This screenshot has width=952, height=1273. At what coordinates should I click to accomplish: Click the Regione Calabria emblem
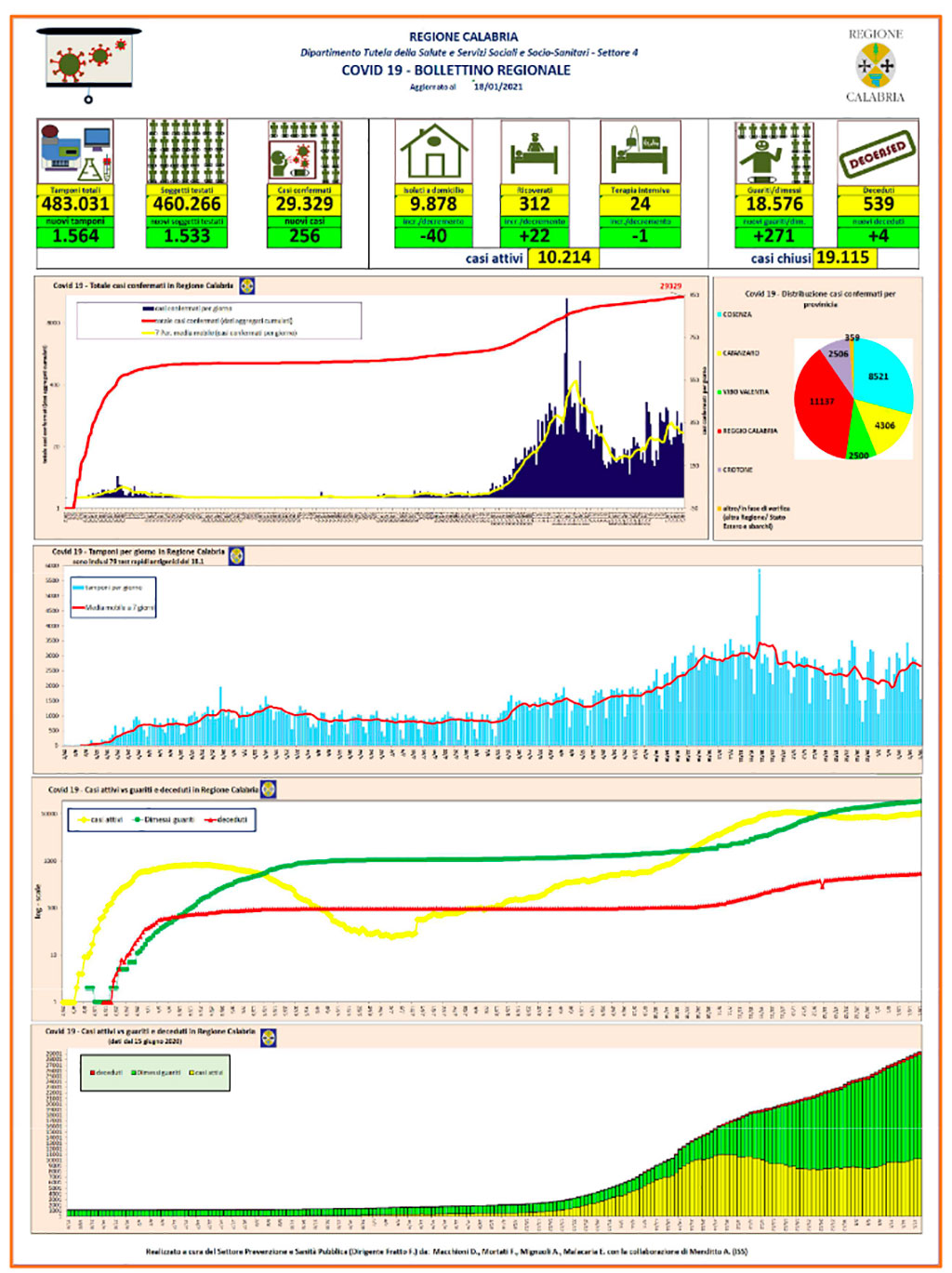coord(875,65)
